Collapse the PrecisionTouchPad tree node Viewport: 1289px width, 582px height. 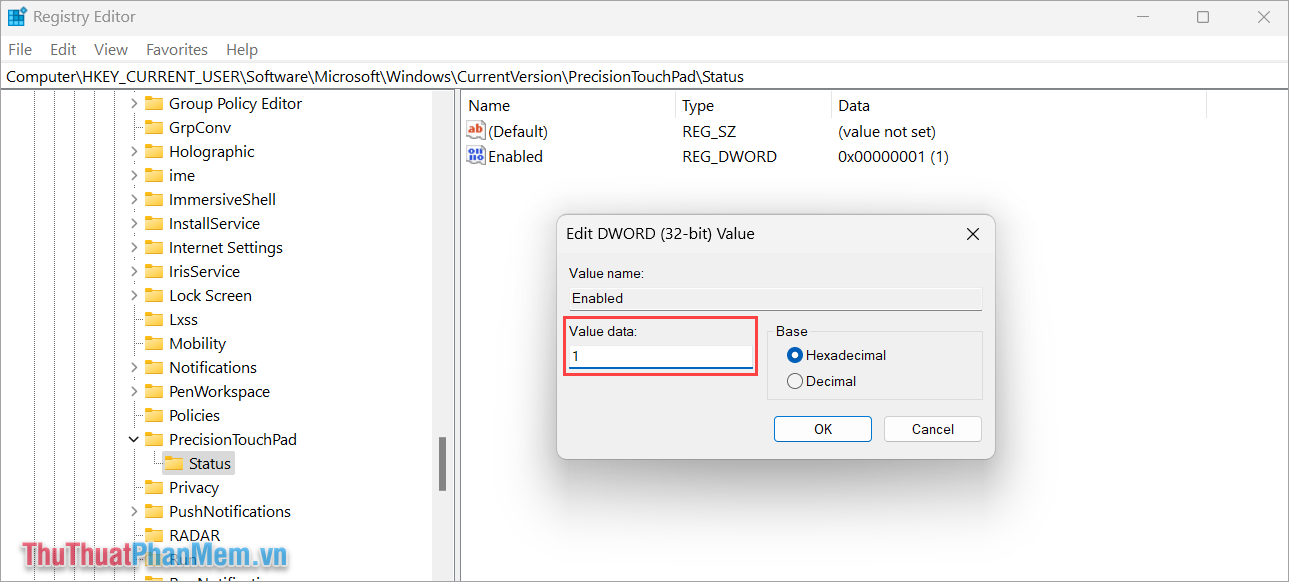tap(133, 439)
